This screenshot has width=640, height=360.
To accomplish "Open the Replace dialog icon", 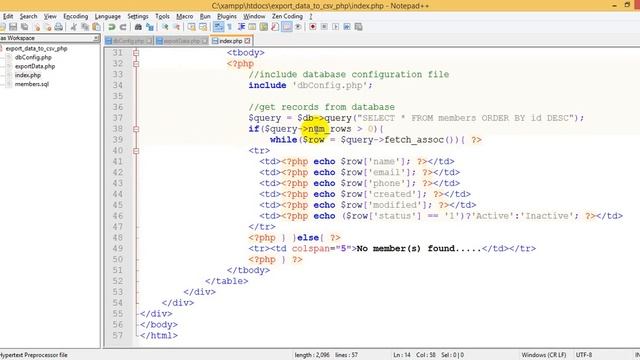I will (149, 27).
